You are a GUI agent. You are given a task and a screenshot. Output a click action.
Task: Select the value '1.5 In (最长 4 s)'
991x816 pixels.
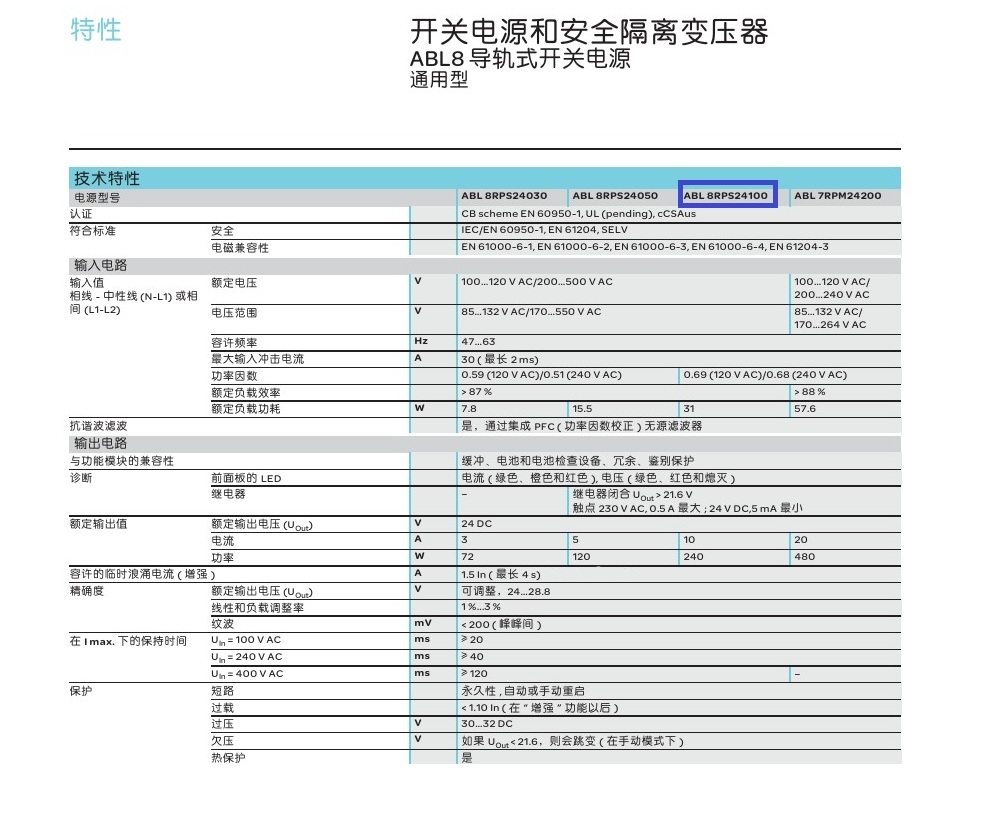pos(501,575)
